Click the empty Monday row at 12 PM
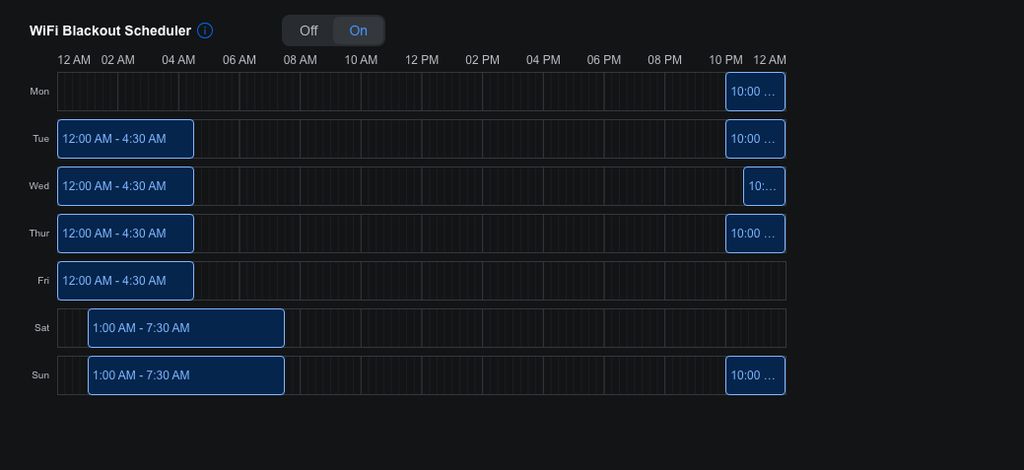The width and height of the screenshot is (1024, 470). [422, 92]
